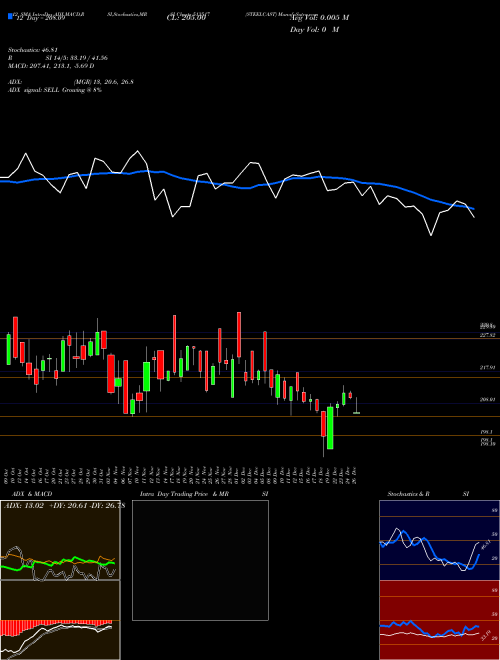
Task: Click the 'Day Vol: 0 M' label
Action: (x=314, y=29)
